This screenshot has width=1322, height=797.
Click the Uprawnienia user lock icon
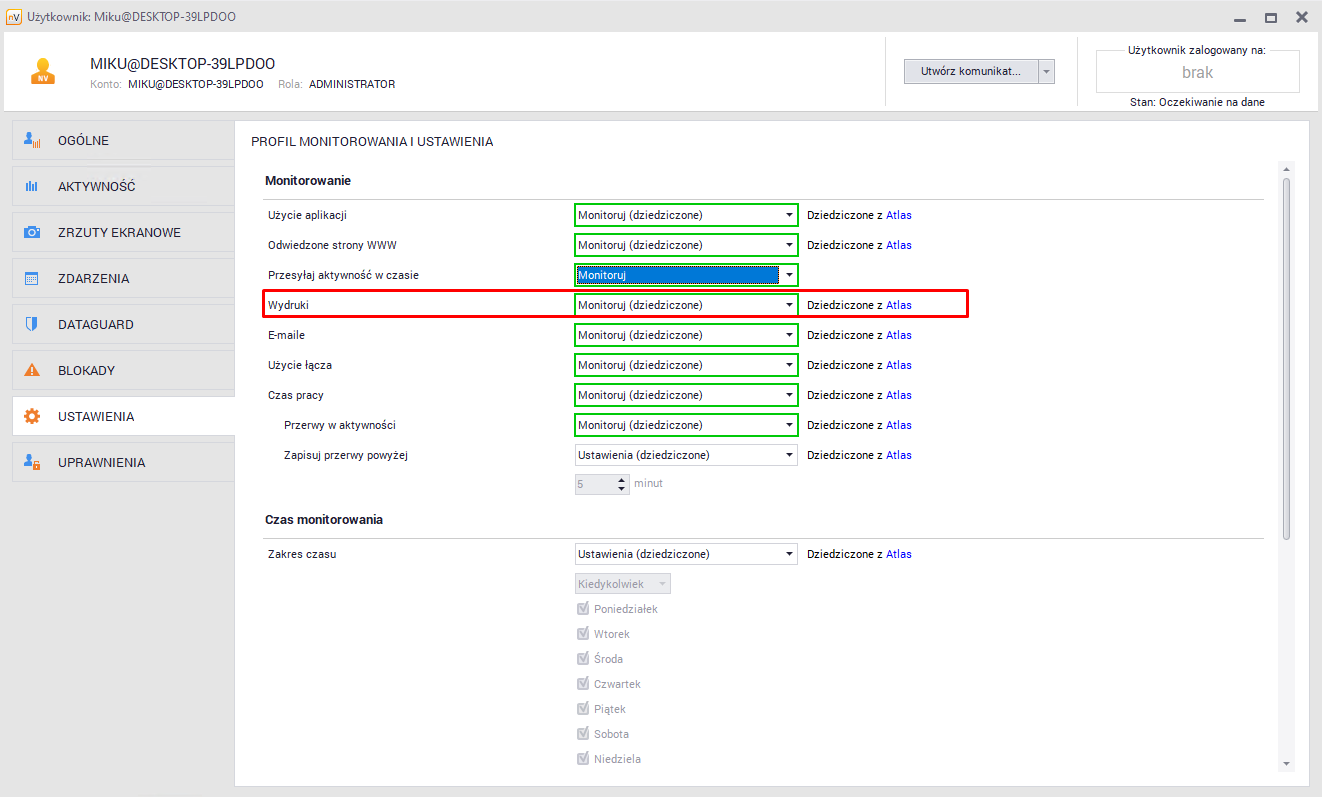32,463
